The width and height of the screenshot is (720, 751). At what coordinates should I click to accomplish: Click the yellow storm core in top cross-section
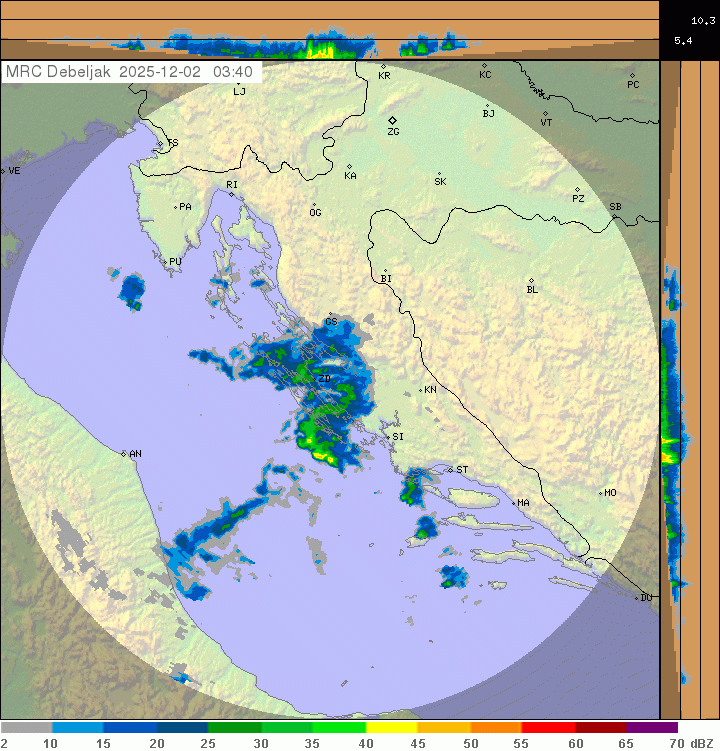(x=324, y=48)
